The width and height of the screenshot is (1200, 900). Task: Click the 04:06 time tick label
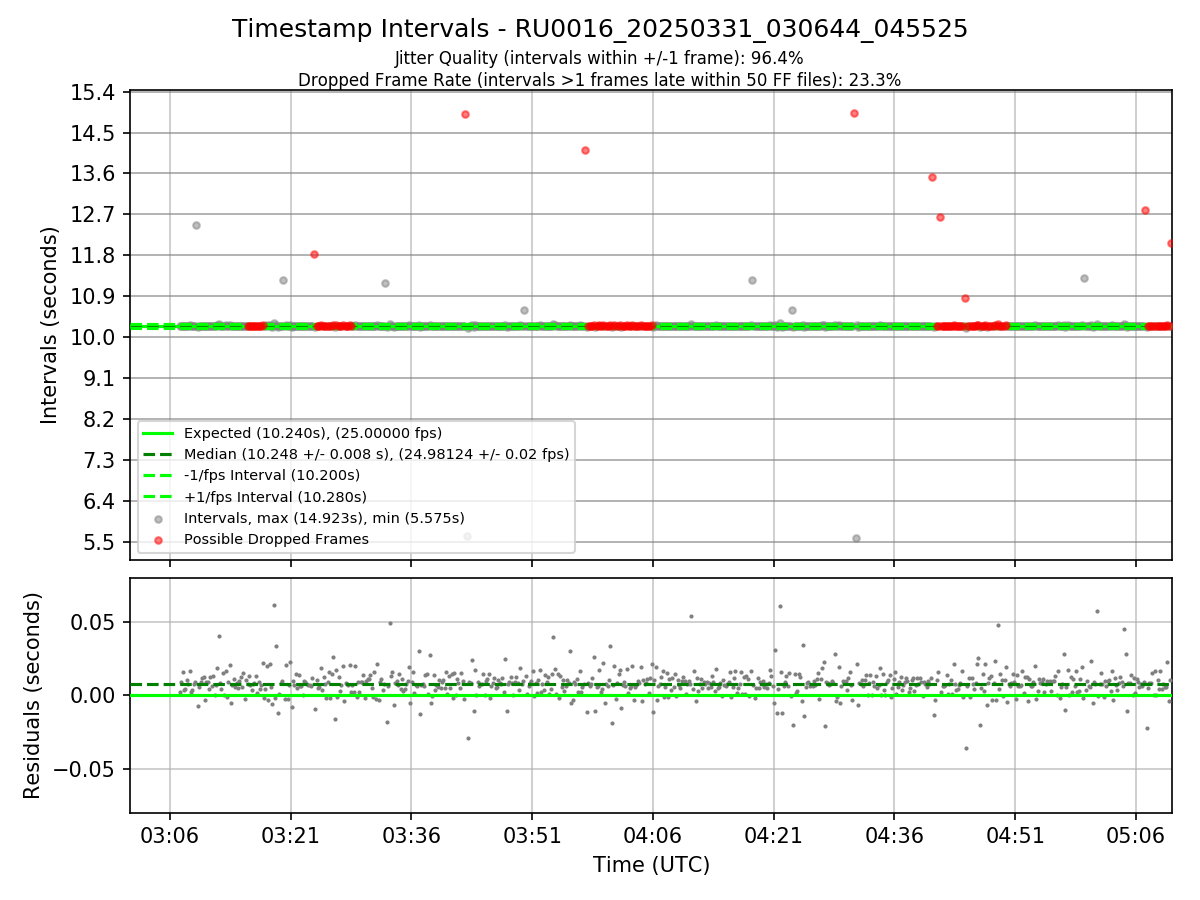652,834
